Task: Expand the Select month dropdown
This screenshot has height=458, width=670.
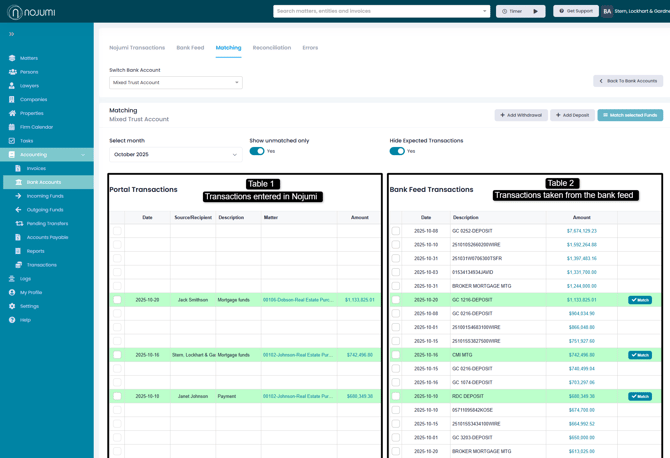Action: (175, 155)
